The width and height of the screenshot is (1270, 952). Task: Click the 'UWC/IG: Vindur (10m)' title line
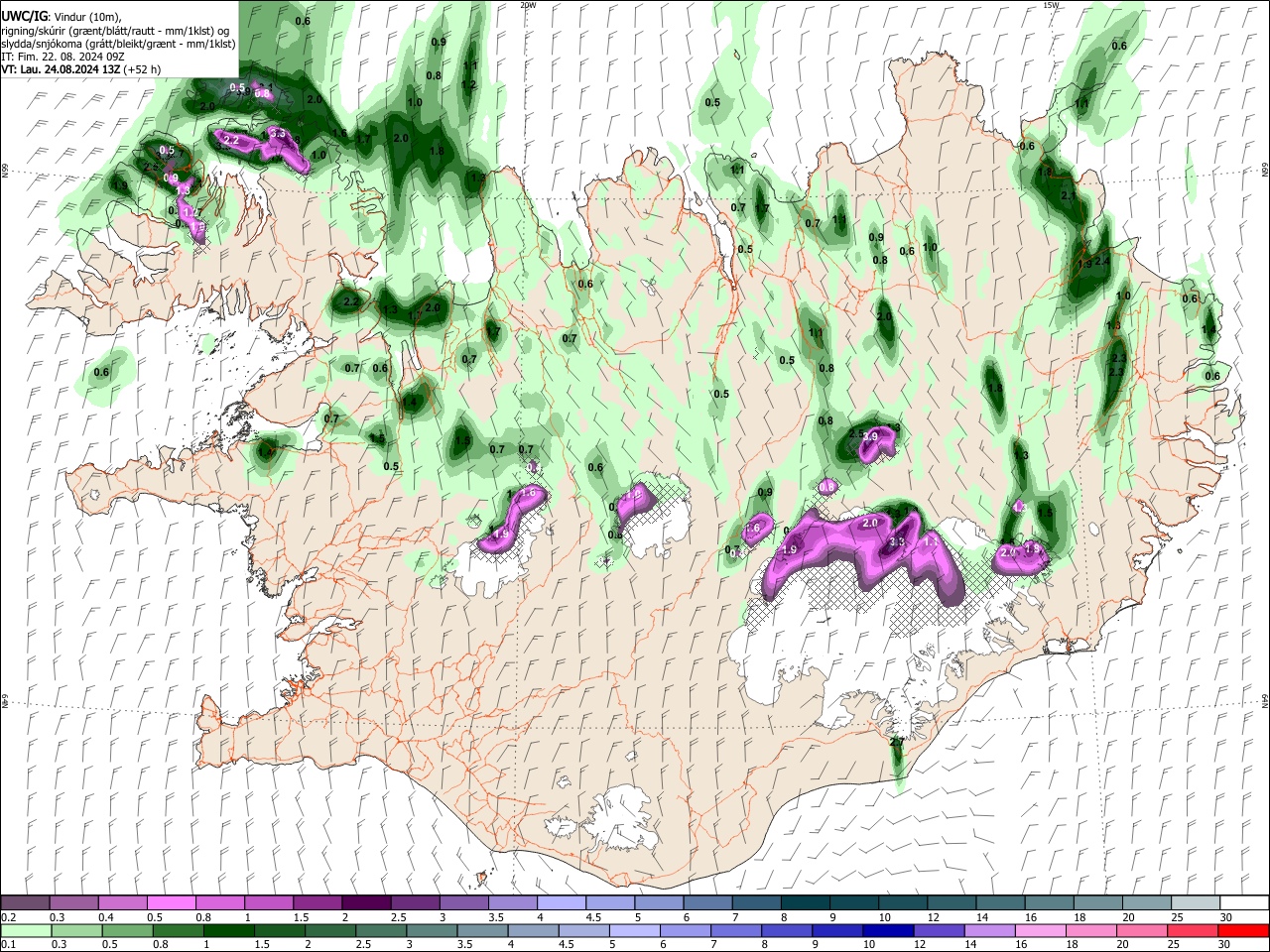(x=61, y=16)
